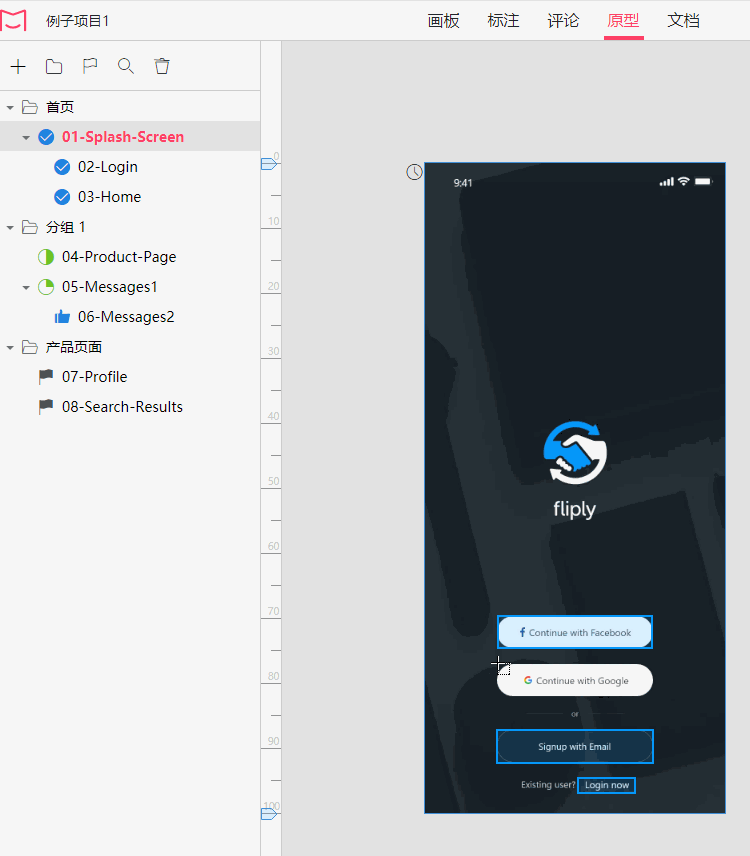Click the flag marker toolbar icon
750x856 pixels.
[90, 66]
